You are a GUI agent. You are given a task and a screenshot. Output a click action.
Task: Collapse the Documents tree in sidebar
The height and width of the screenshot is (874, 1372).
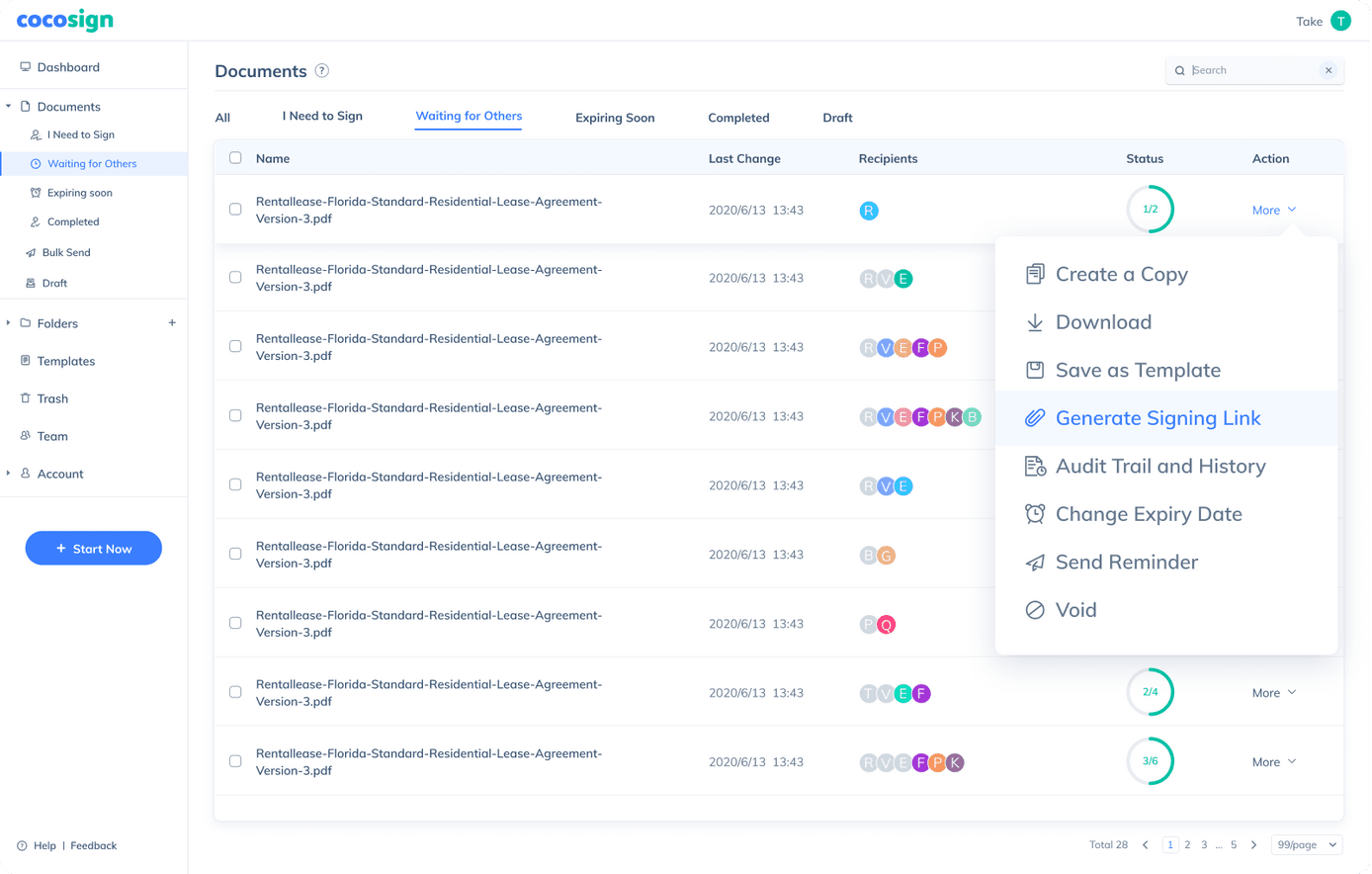(x=9, y=106)
